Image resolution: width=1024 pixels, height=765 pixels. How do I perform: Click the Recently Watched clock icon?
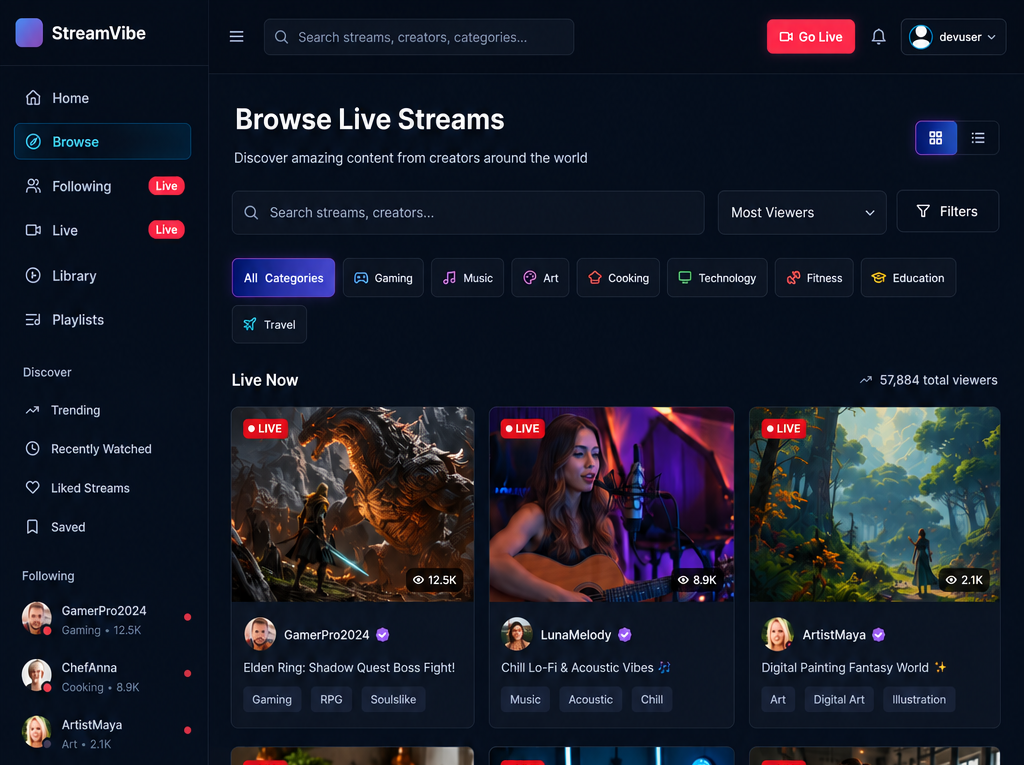(33, 449)
